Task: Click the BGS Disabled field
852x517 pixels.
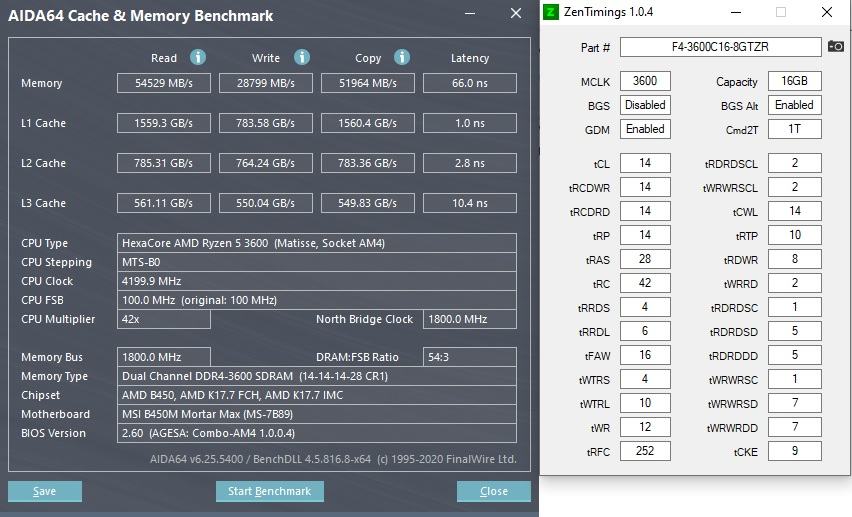Action: pyautogui.click(x=645, y=105)
